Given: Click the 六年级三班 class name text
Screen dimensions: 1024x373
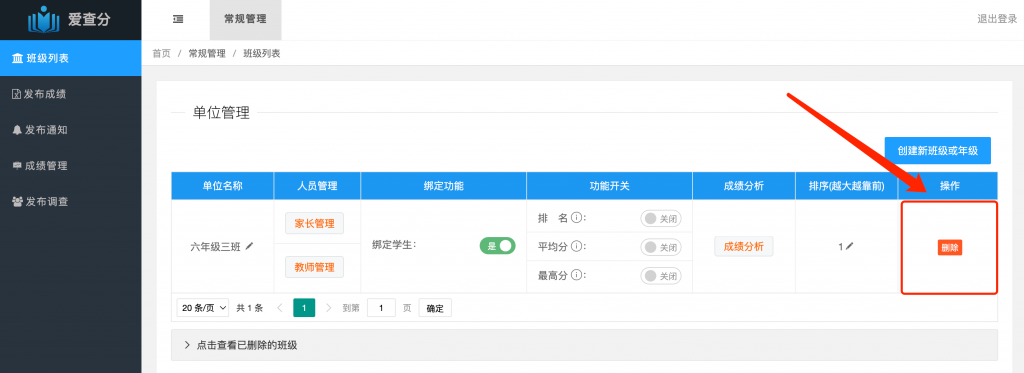Looking at the screenshot, I should [216, 247].
